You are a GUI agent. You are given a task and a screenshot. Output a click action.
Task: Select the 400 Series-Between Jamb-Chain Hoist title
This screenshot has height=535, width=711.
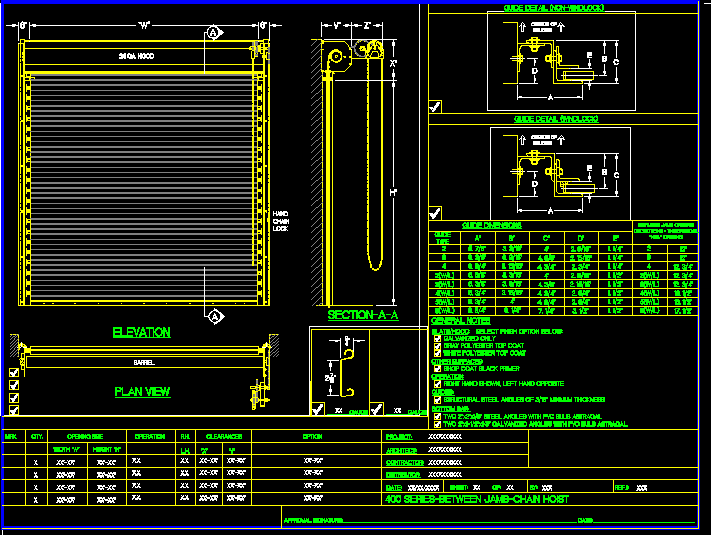click(477, 499)
